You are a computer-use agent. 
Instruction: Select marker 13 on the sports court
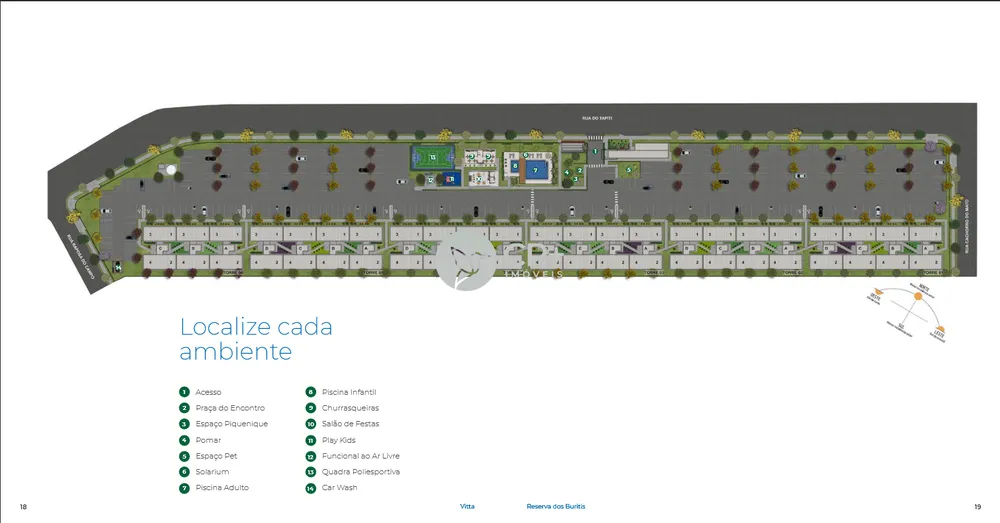[x=433, y=157]
